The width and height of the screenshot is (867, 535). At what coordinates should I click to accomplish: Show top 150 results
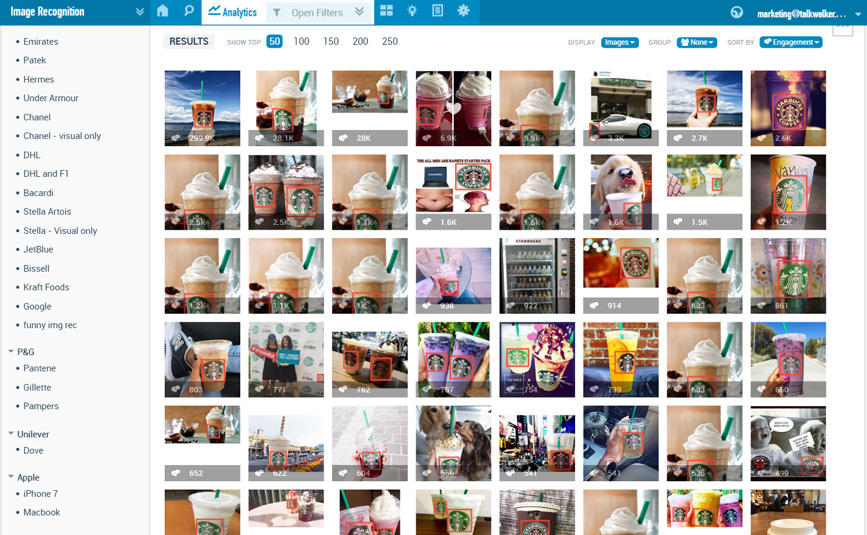331,41
